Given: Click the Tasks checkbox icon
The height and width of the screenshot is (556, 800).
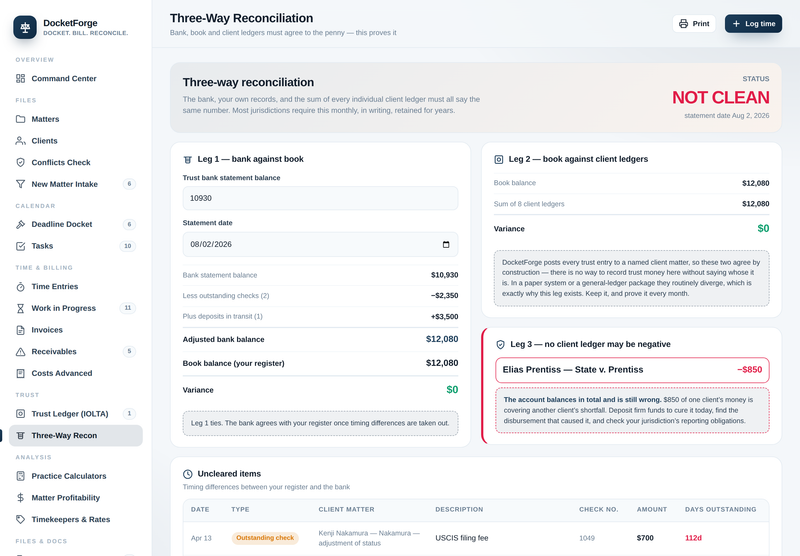Looking at the screenshot, I should [20, 246].
